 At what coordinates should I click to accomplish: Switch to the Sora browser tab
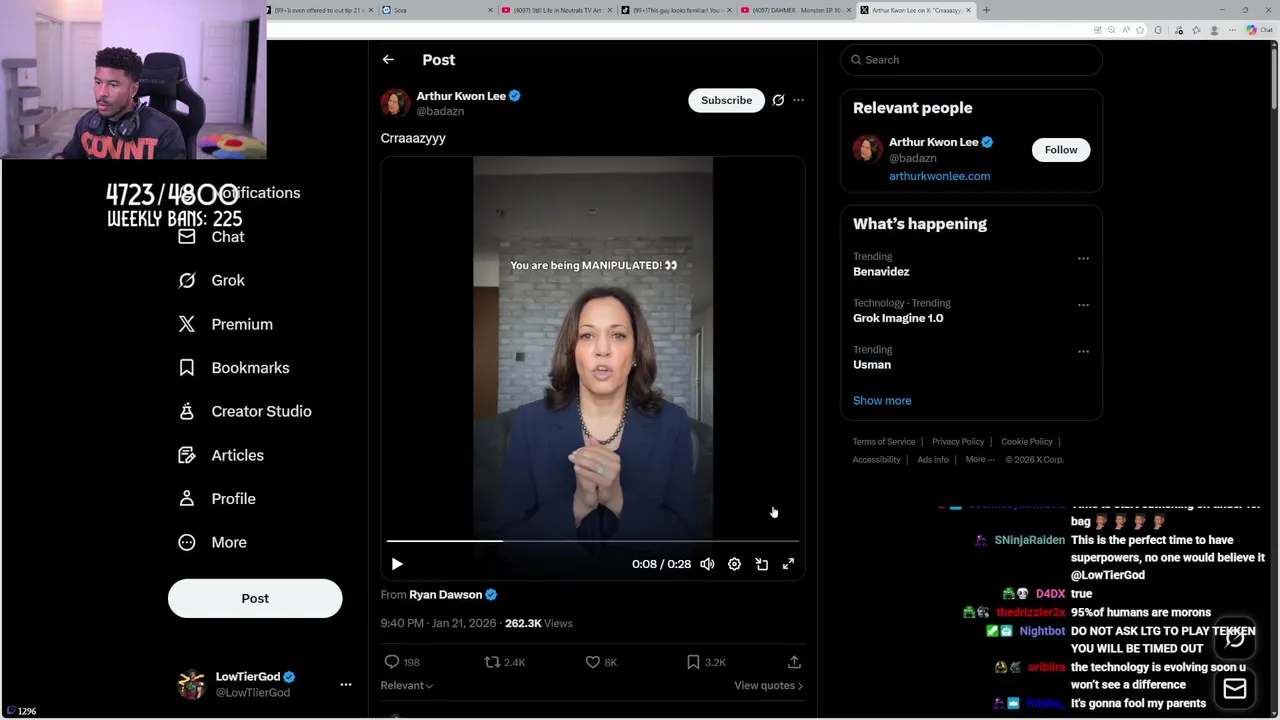[x=437, y=10]
